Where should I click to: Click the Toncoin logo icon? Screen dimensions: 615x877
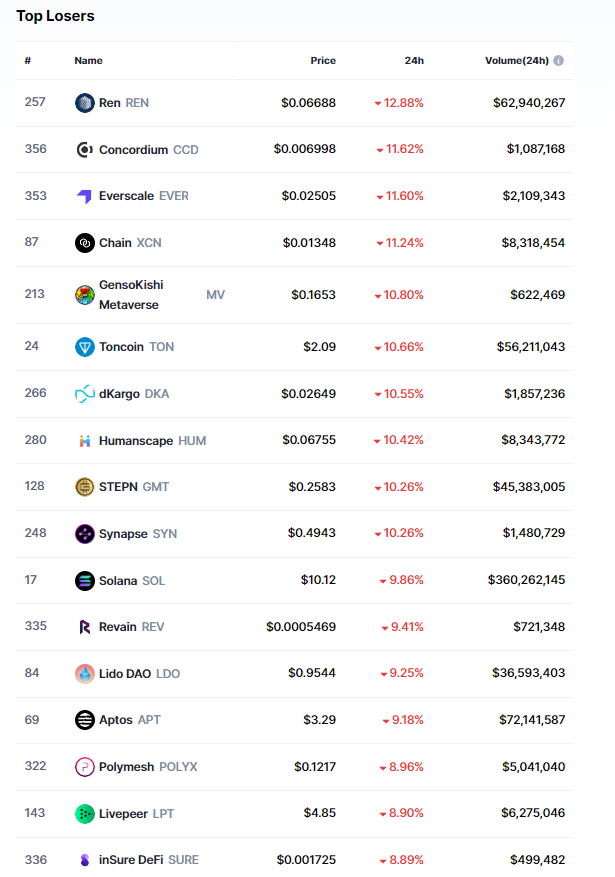(85, 347)
